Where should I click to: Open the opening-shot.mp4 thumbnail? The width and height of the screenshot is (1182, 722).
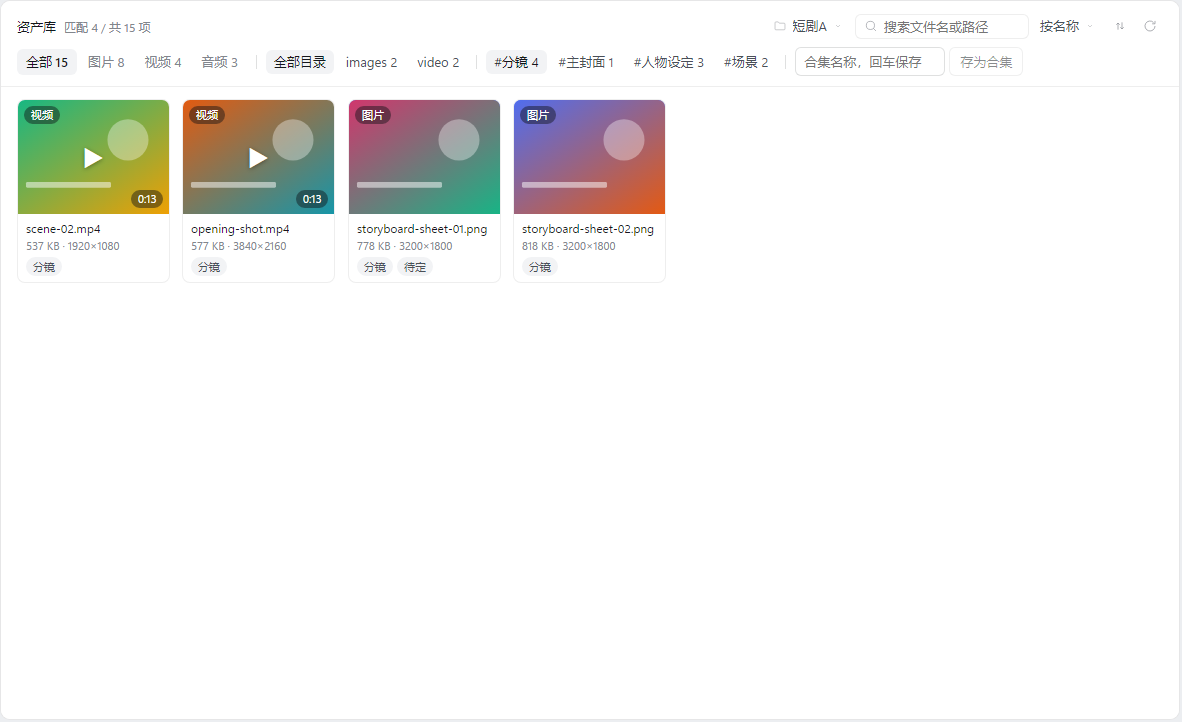(259, 157)
